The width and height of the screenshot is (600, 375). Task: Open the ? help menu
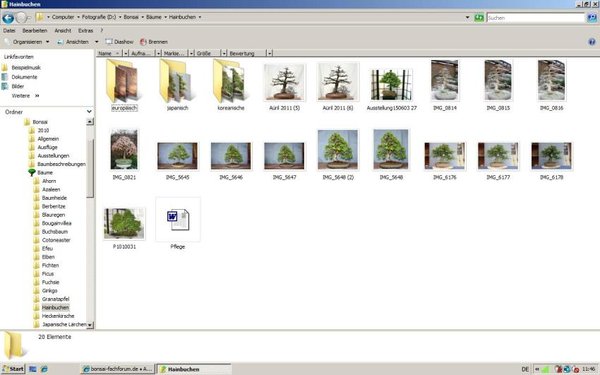tap(101, 30)
